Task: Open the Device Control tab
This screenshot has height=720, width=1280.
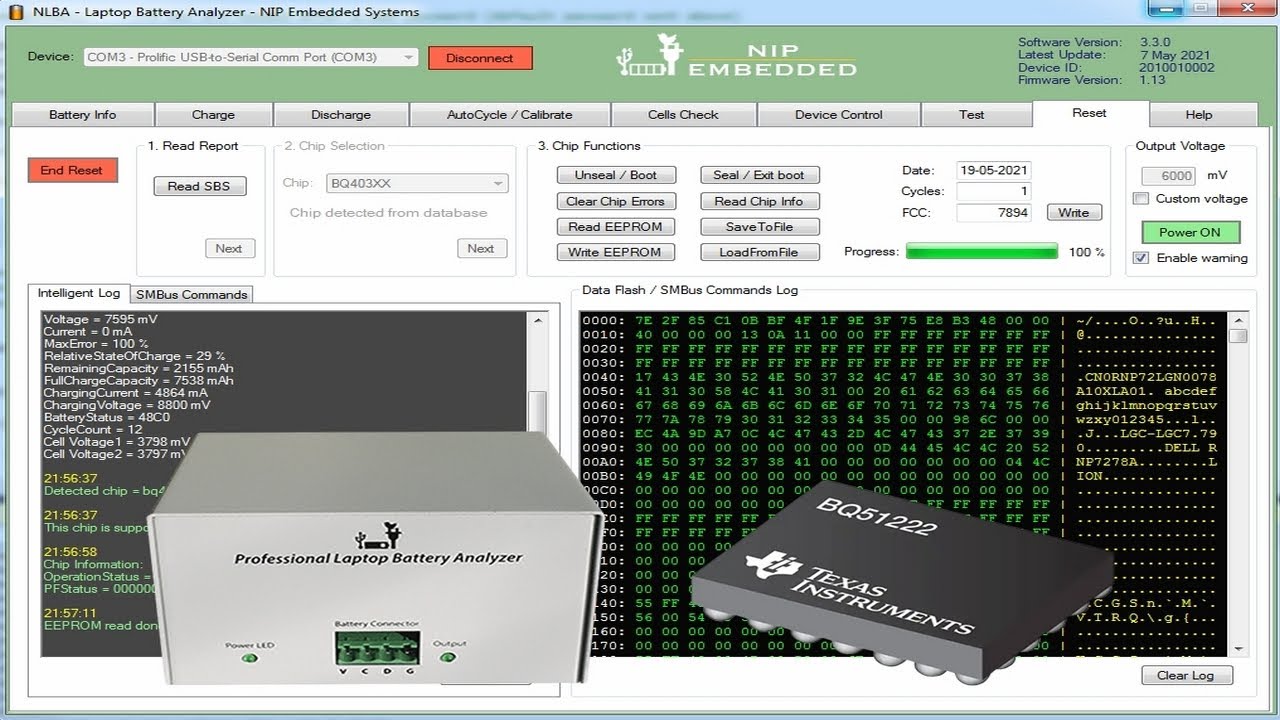Action: pyautogui.click(x=839, y=115)
